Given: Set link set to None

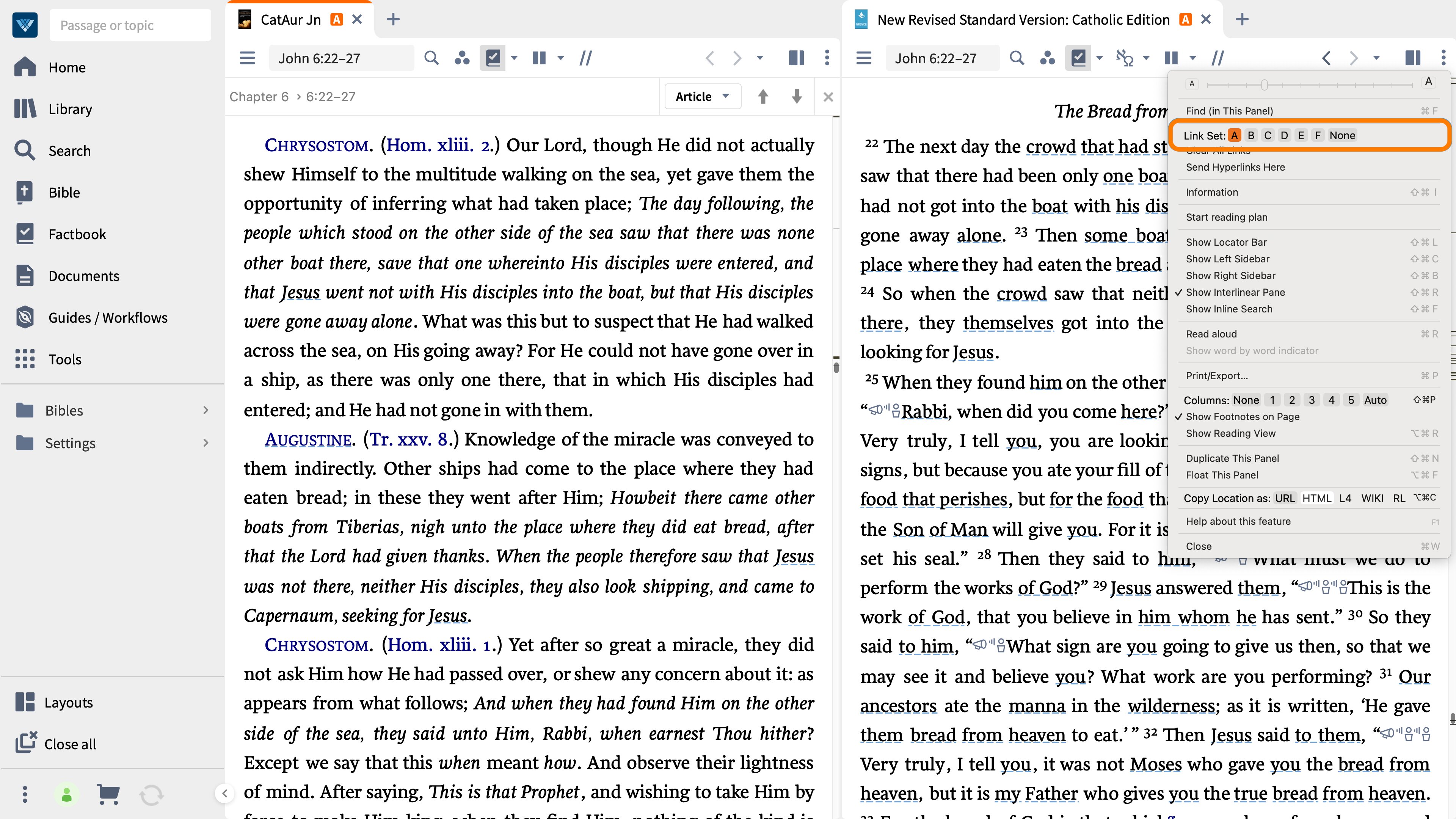Looking at the screenshot, I should tap(1342, 136).
